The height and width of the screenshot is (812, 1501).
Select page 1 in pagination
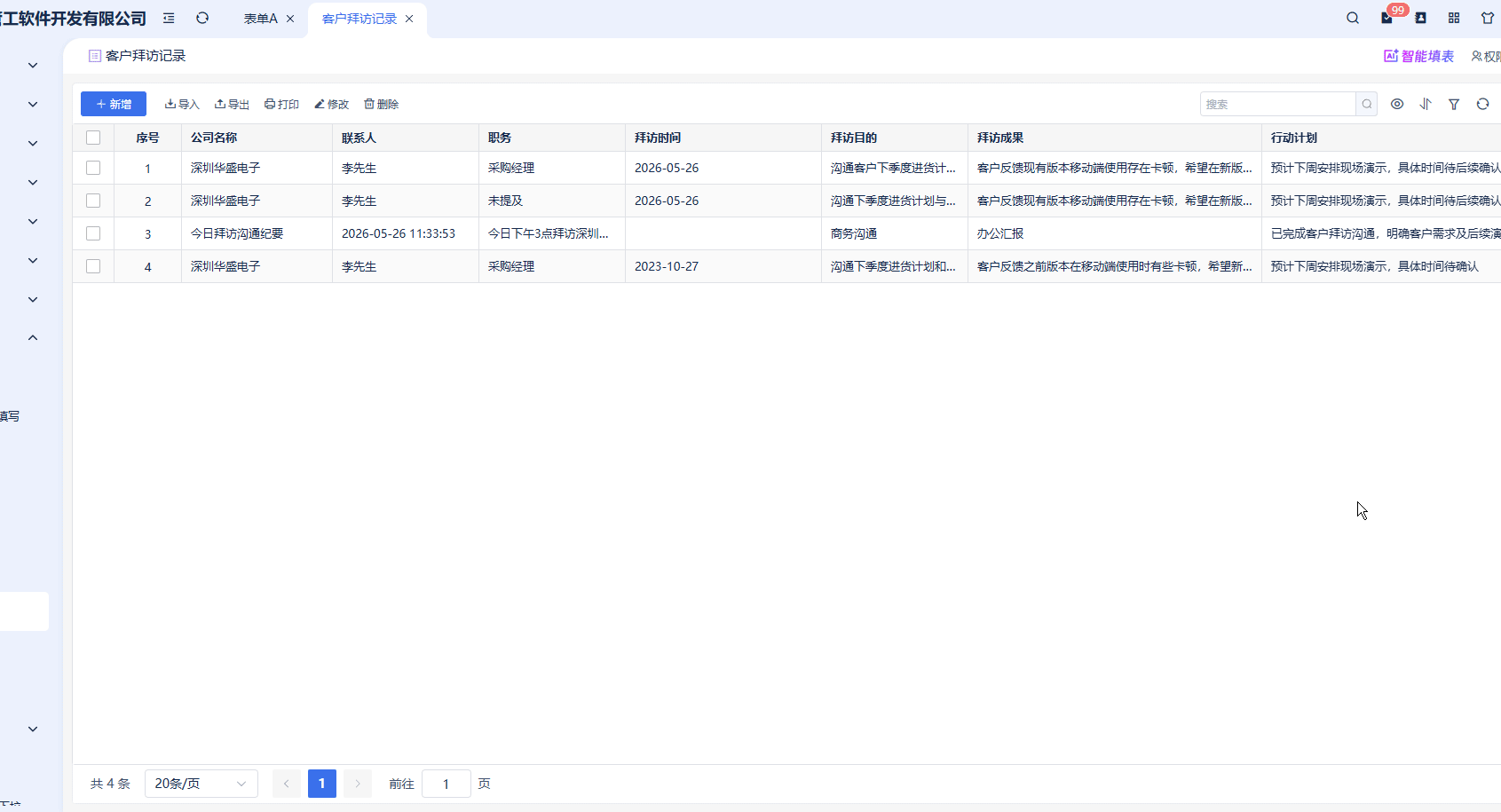pos(322,784)
